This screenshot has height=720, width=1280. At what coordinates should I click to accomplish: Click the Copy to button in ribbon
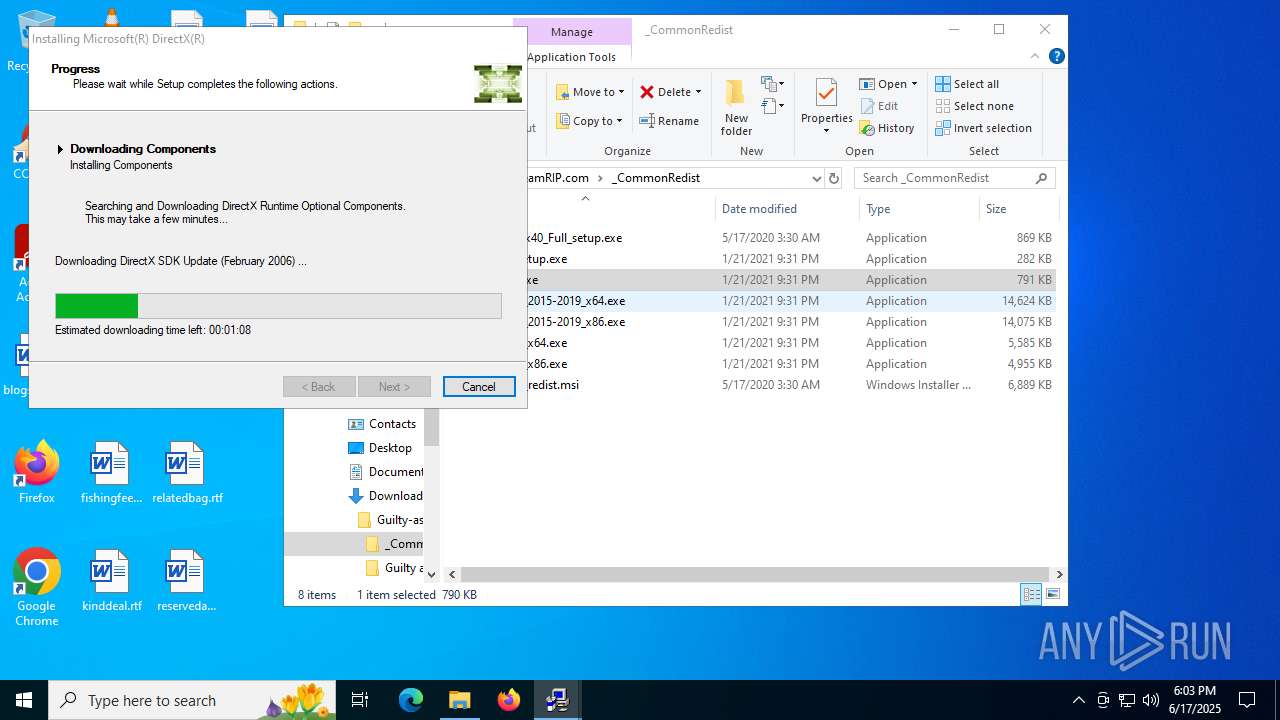click(x=590, y=121)
